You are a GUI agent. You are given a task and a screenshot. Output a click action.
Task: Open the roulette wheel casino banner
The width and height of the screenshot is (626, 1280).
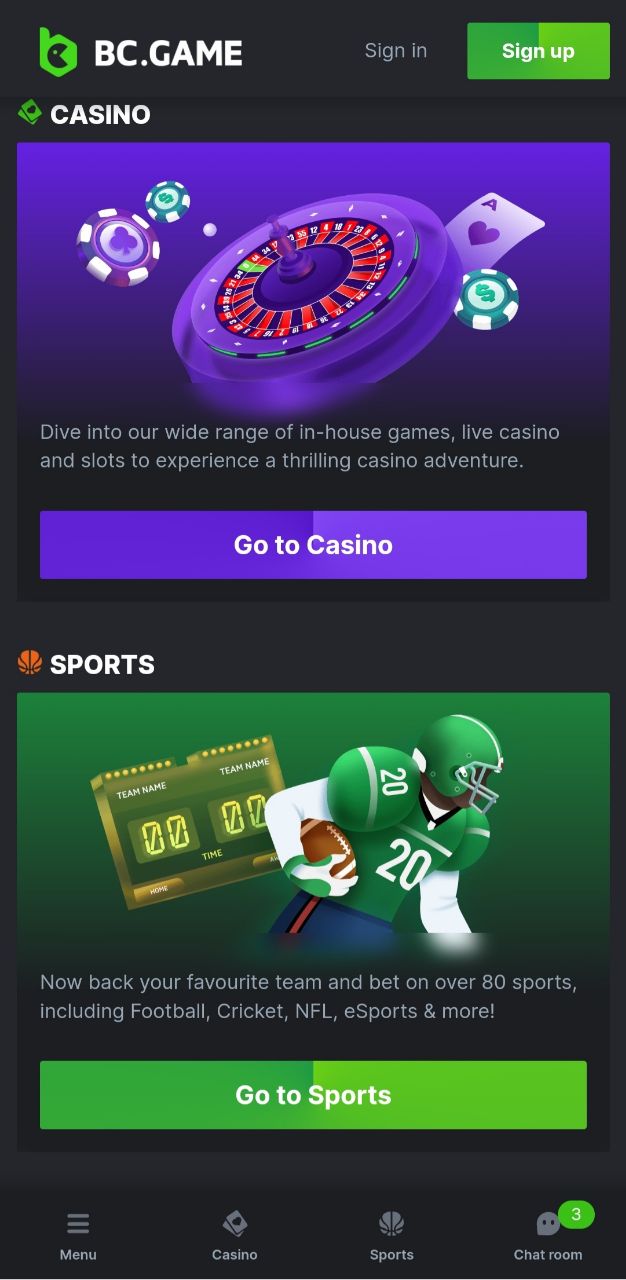[x=313, y=272]
